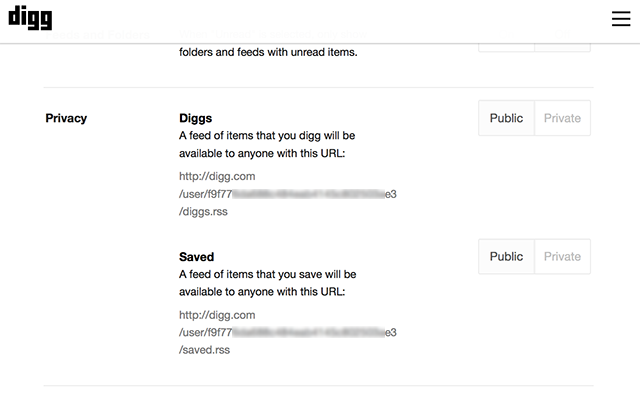Viewport: 640px width, 393px height.
Task: Set Diggs feed to Private
Action: 562,118
